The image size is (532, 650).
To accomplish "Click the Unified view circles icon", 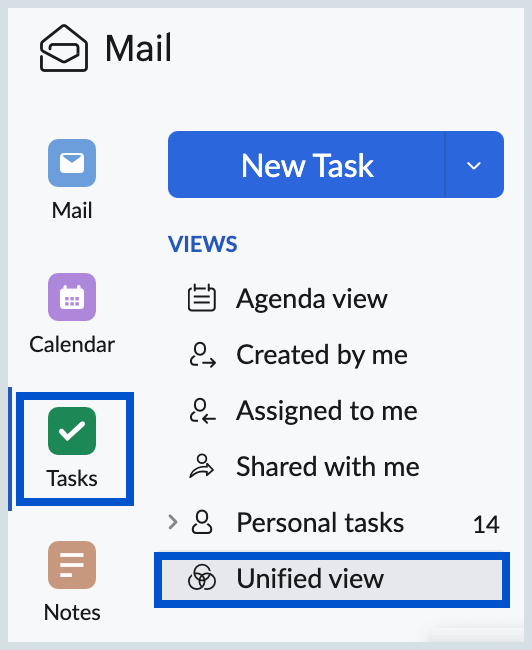I will coord(202,577).
